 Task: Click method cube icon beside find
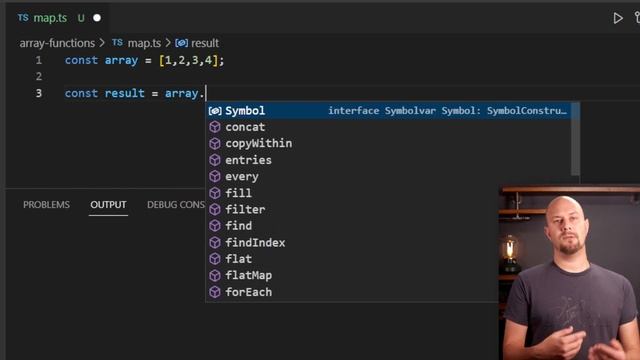[215, 226]
